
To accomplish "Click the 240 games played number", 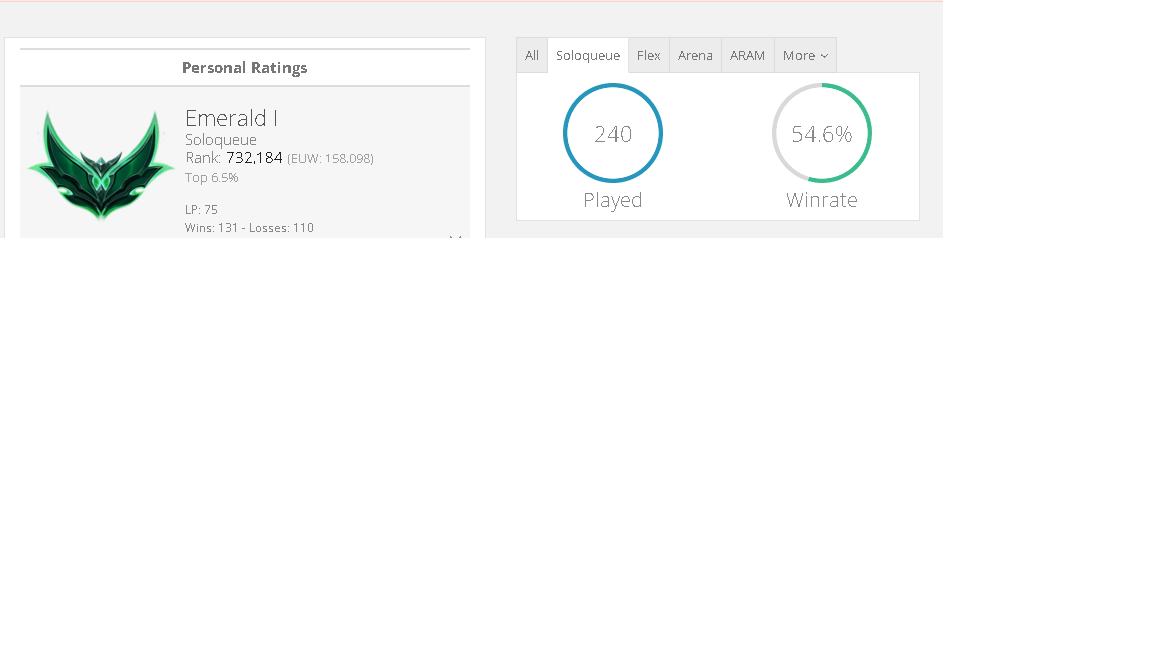I will [x=613, y=134].
